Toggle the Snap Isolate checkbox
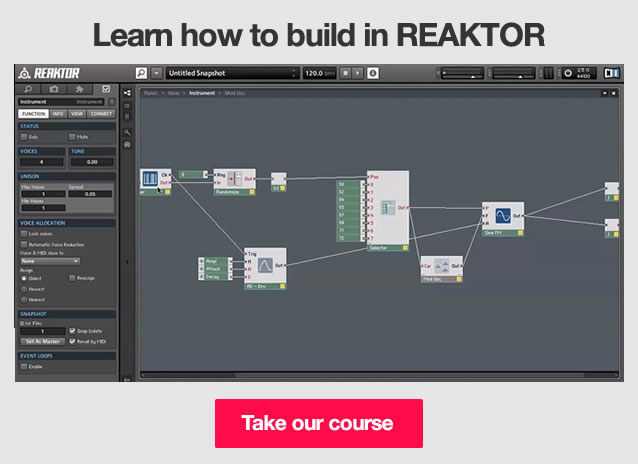 coord(72,331)
